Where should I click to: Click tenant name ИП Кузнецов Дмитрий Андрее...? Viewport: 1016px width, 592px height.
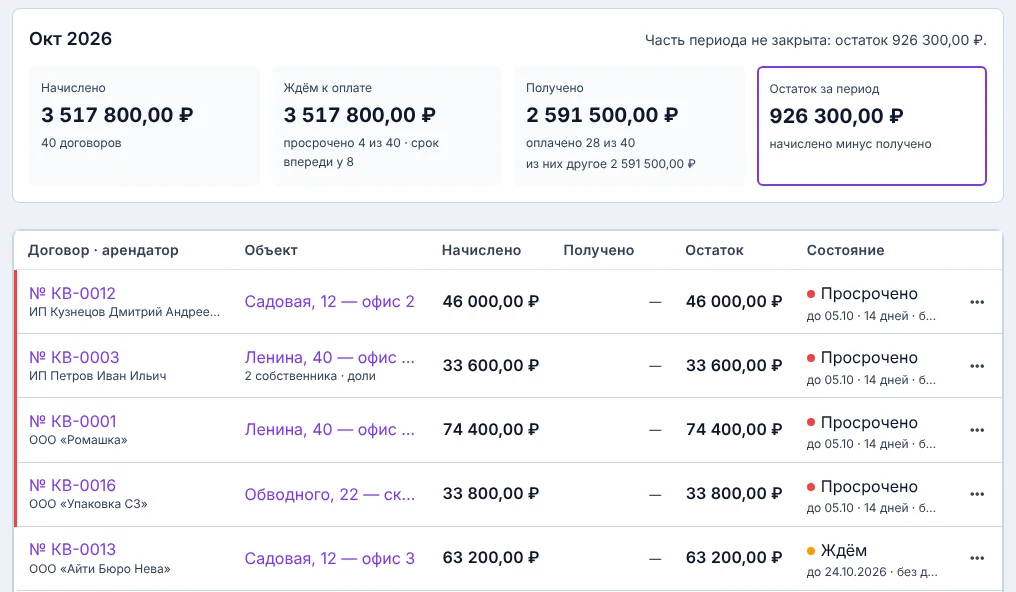click(124, 312)
